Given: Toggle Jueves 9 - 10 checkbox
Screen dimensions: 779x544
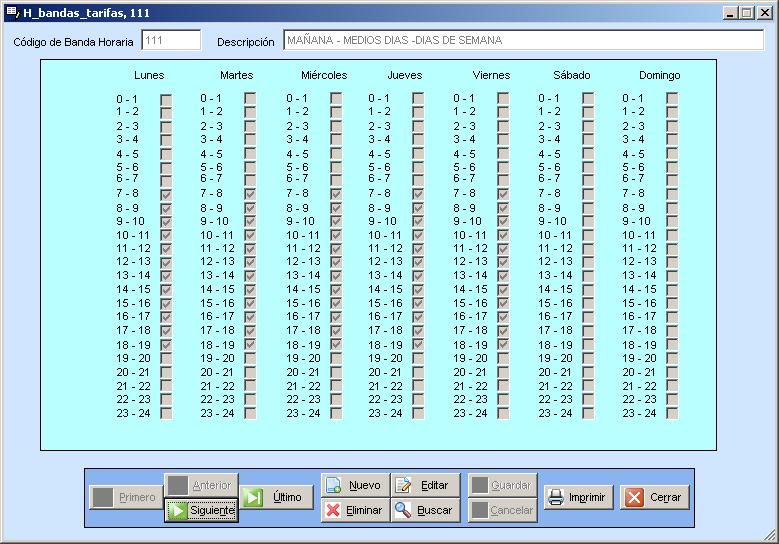Looking at the screenshot, I should pyautogui.click(x=418, y=221).
